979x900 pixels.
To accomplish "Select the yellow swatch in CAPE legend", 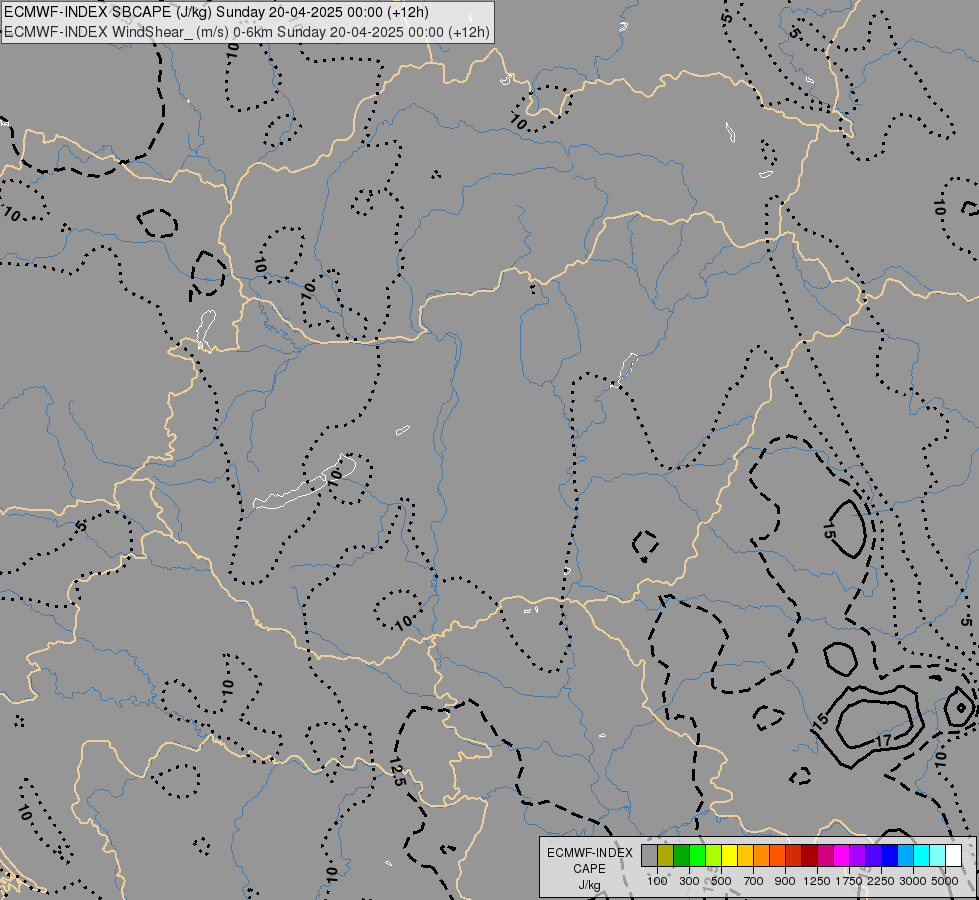I will [x=729, y=855].
